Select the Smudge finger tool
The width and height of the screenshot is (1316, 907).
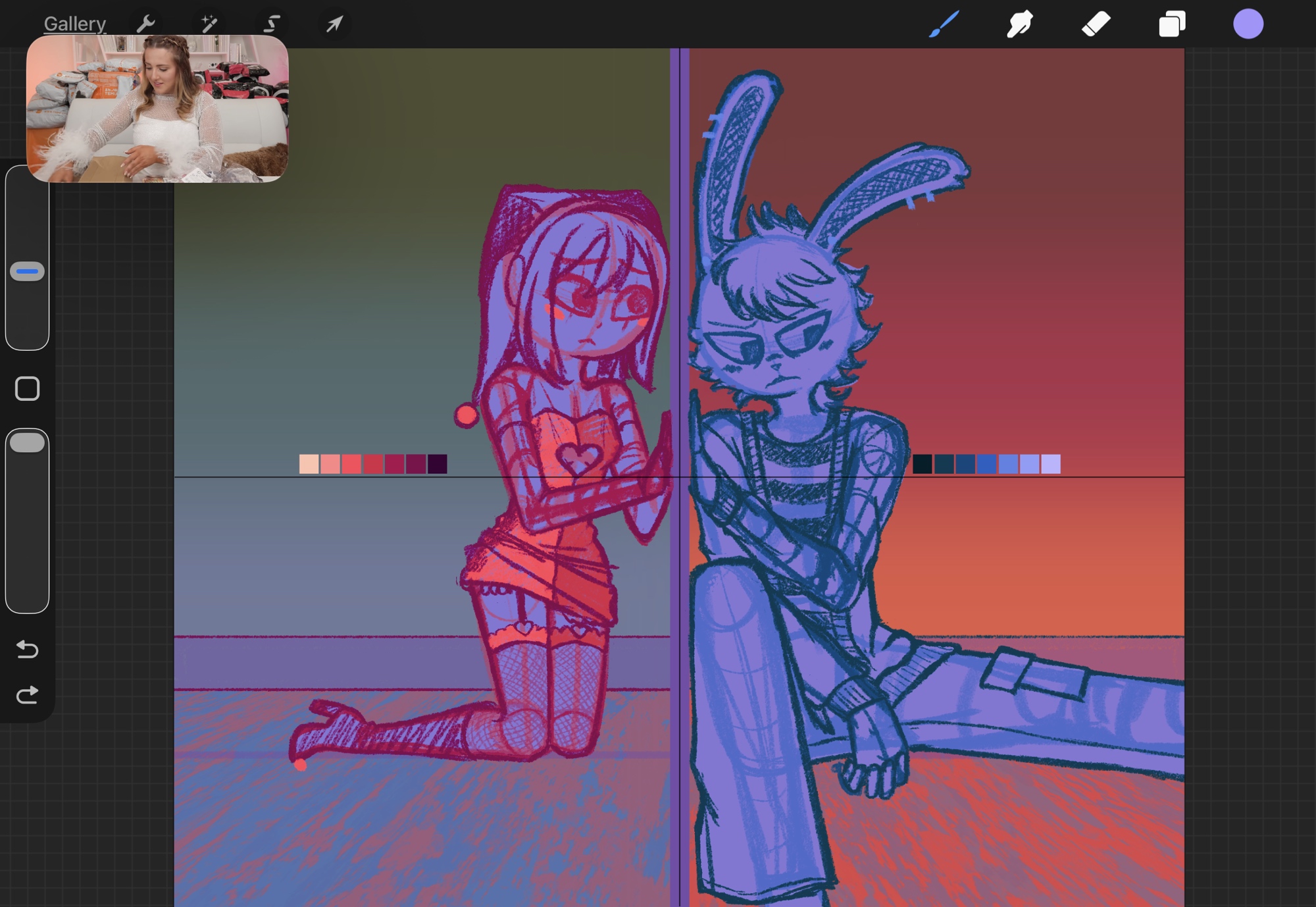[x=1019, y=24]
